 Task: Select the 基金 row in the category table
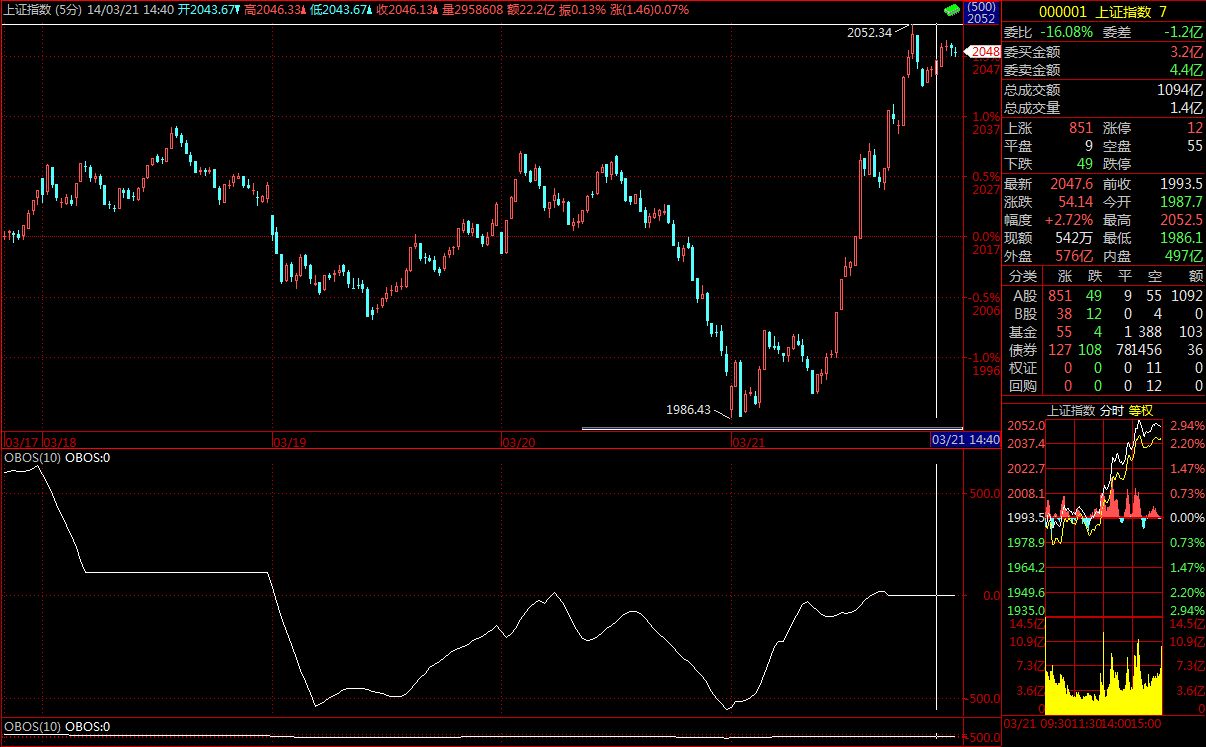coord(1024,331)
